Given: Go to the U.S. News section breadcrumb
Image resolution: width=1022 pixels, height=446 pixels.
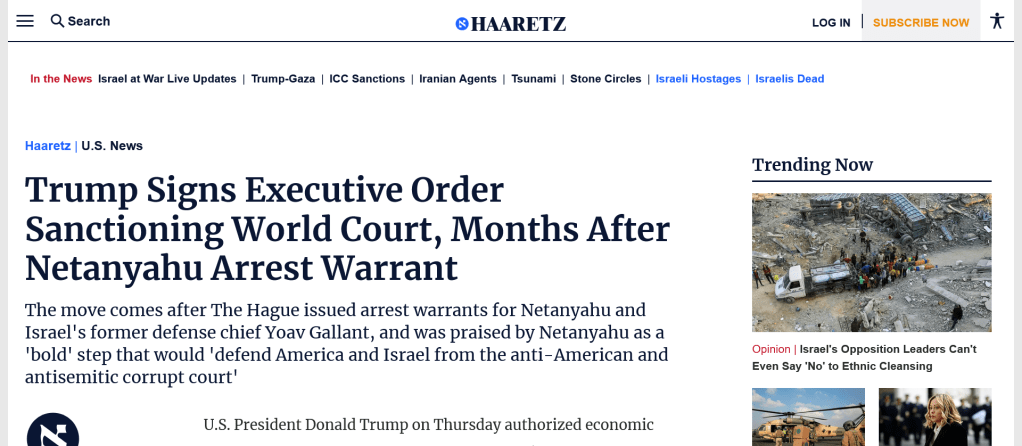Looking at the screenshot, I should pyautogui.click(x=112, y=146).
